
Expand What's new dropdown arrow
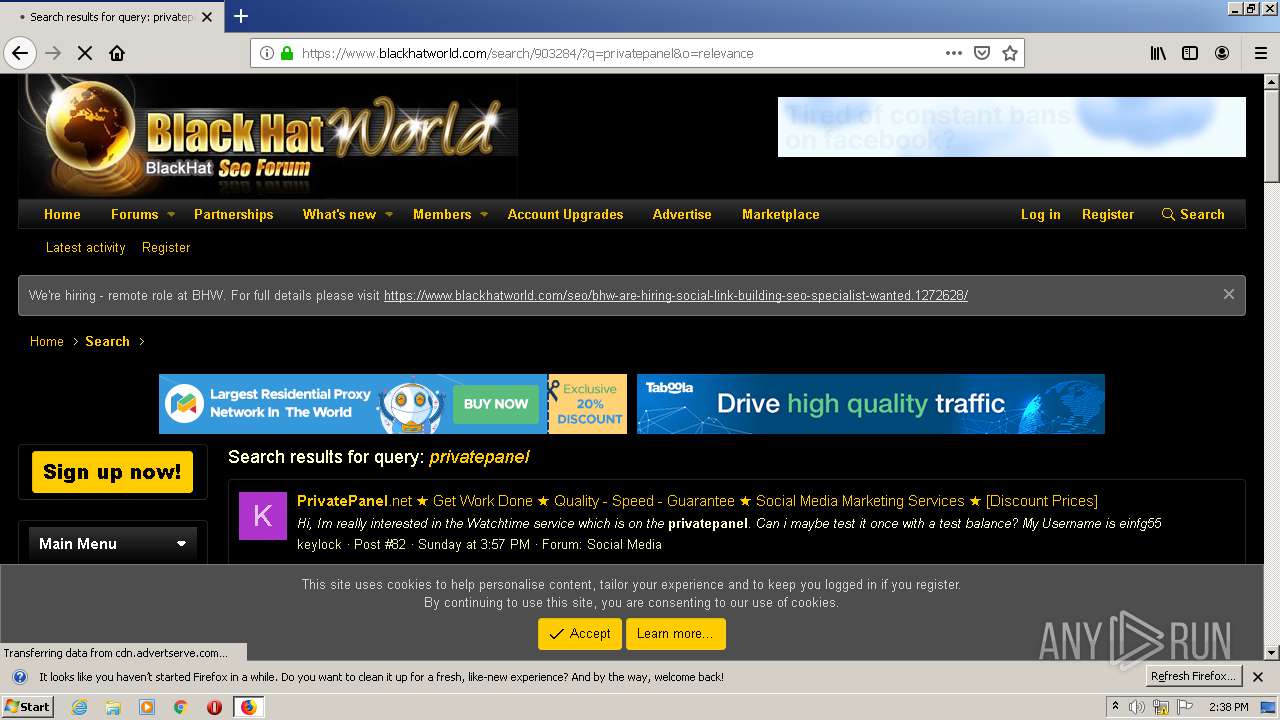coord(389,214)
